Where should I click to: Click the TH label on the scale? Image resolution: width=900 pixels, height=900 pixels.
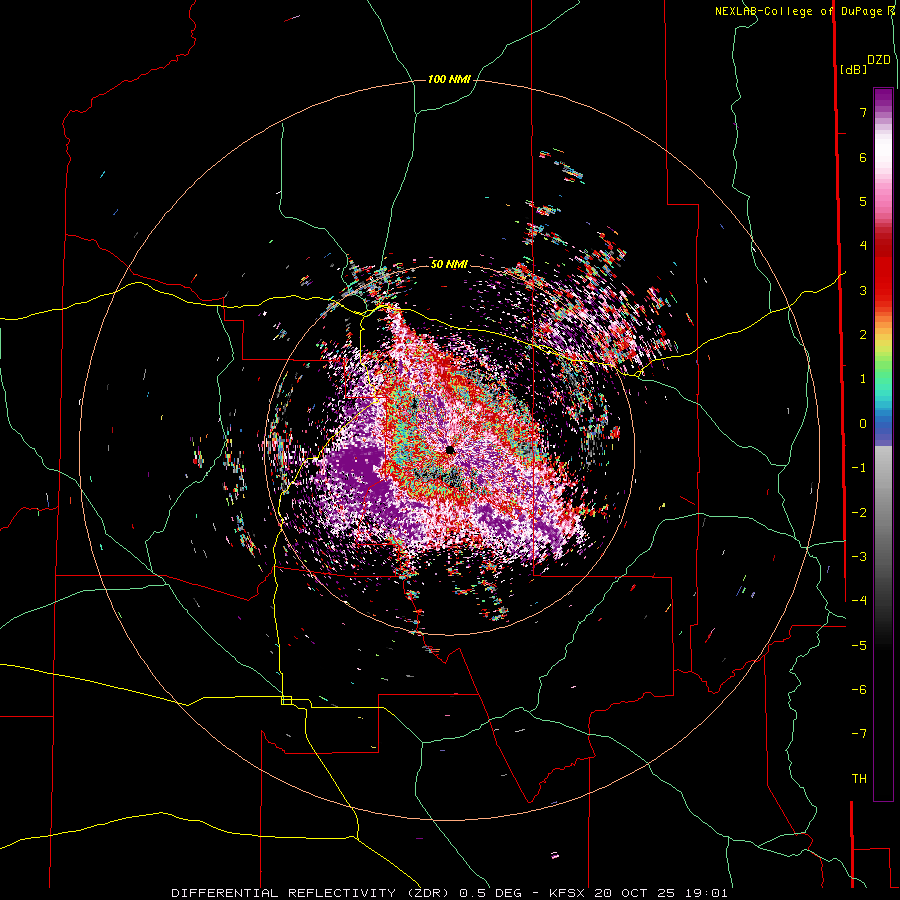coord(859,779)
